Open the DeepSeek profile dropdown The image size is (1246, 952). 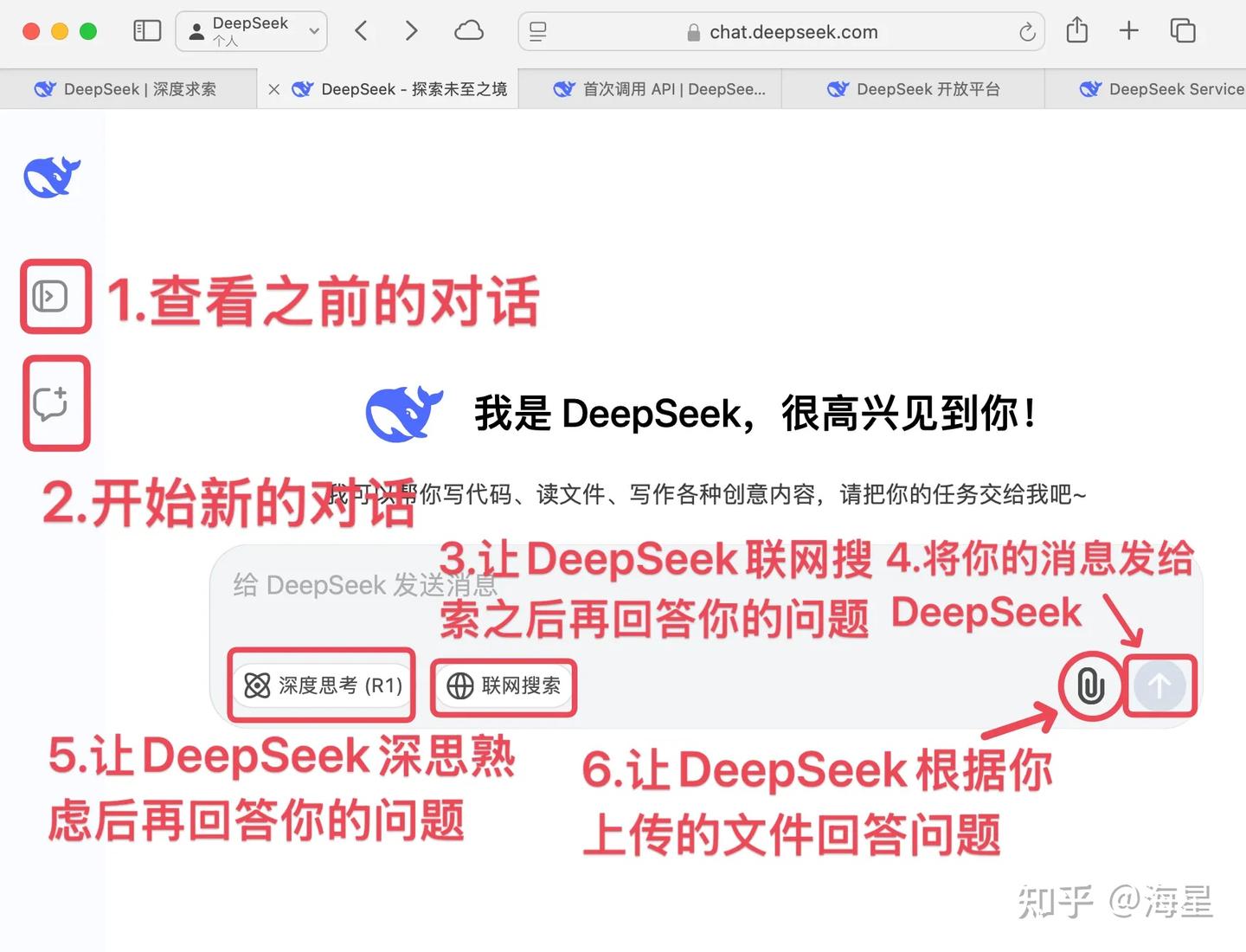[x=251, y=31]
